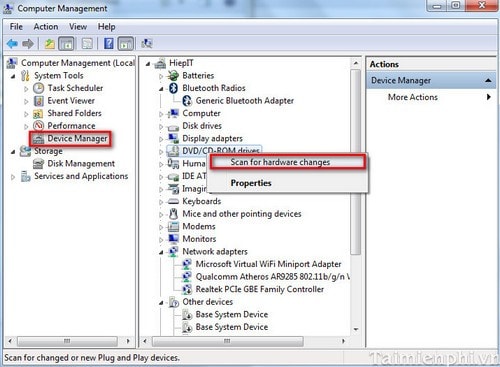Select Computer Management (Local) root
This screenshot has width=500, height=367.
tap(78, 63)
